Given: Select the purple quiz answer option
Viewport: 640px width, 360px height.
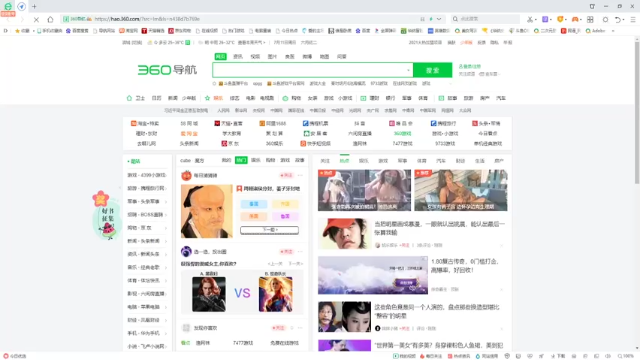Looking at the screenshot, I should pos(285,216).
